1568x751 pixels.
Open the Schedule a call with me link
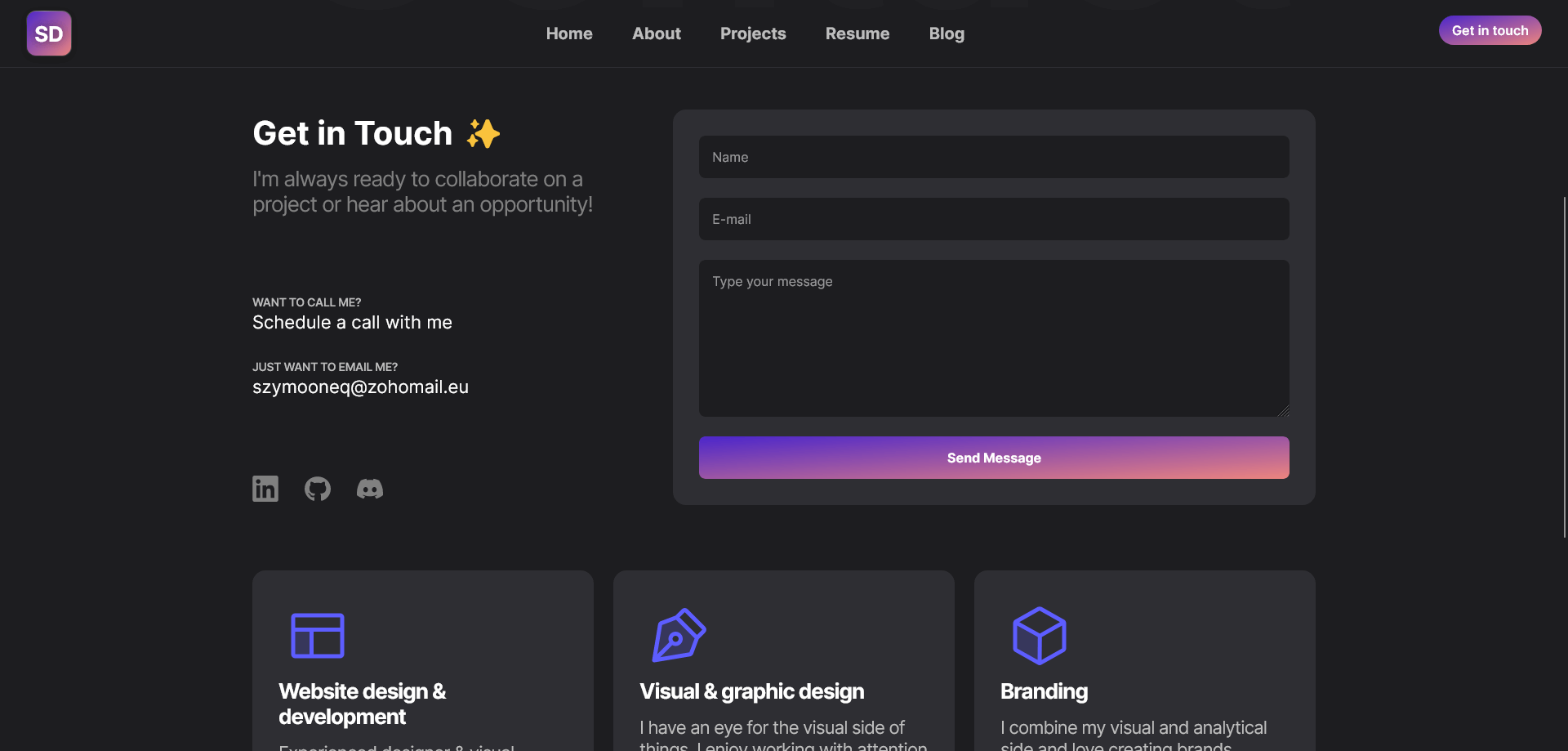click(x=352, y=322)
